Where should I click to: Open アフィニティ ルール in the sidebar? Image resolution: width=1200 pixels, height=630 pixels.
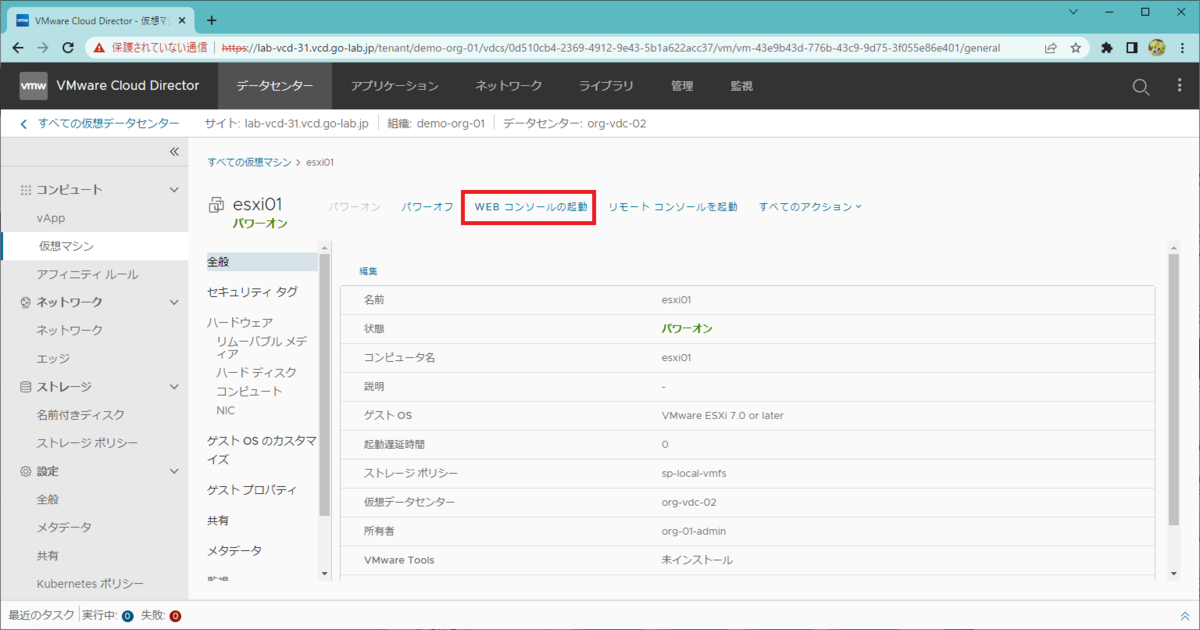(88, 274)
